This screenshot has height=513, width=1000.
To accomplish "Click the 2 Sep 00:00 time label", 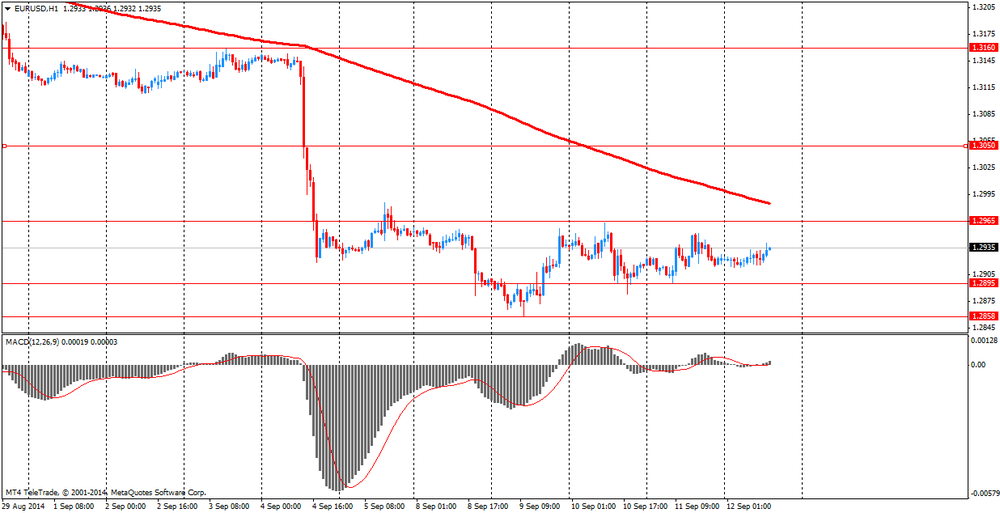I will [124, 507].
